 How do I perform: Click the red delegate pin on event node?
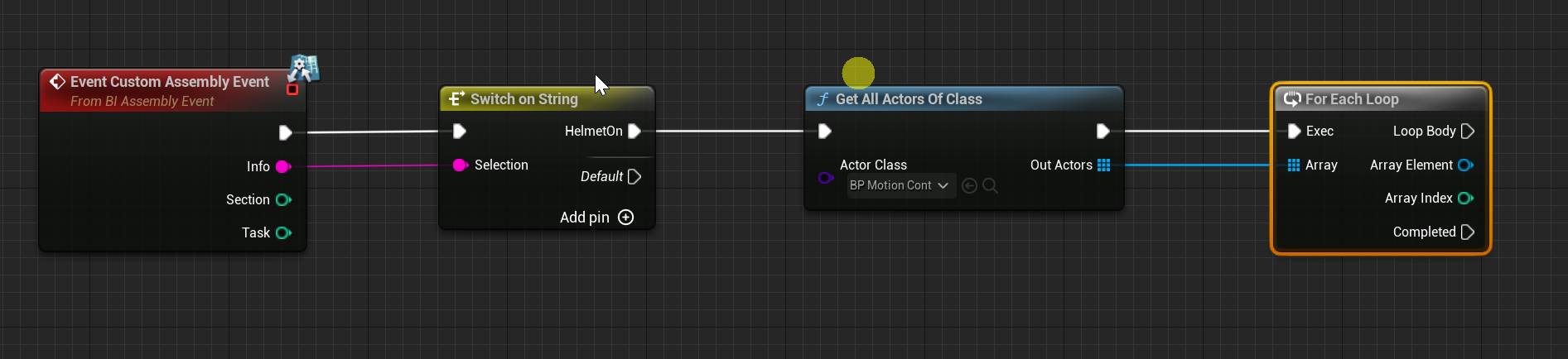point(292,89)
